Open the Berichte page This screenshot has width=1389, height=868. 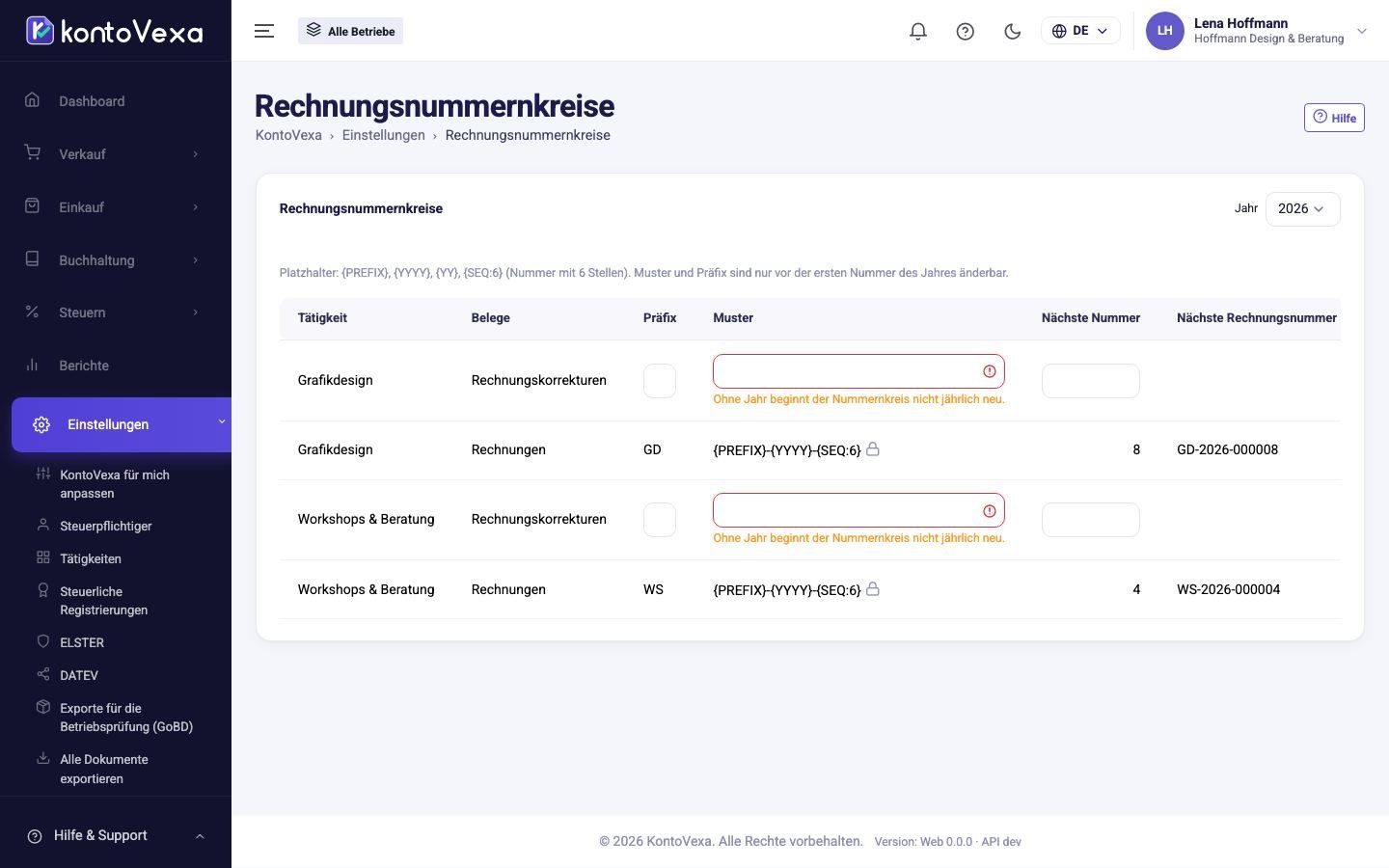click(x=116, y=366)
